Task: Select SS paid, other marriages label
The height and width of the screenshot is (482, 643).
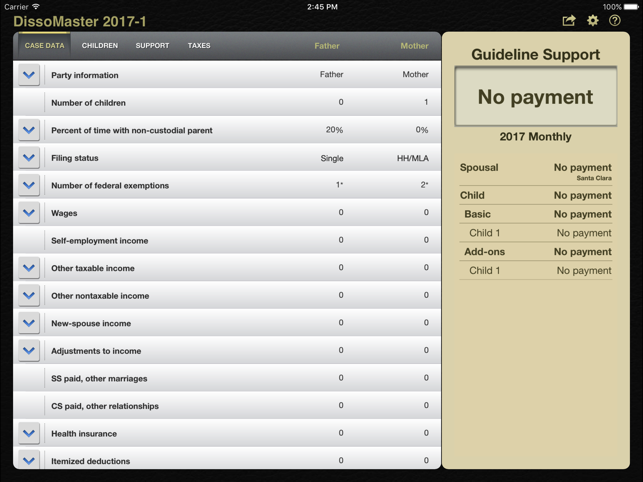Action: tap(99, 379)
